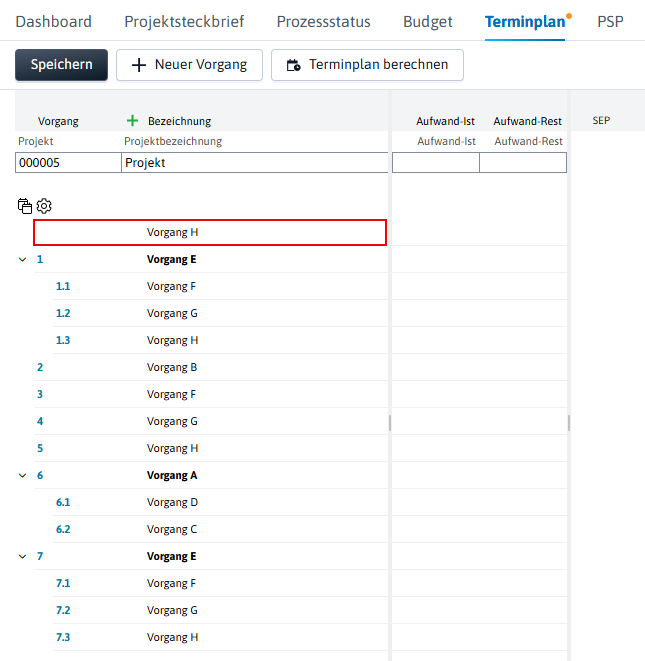Go to the Prozessstatus tab
The width and height of the screenshot is (645, 661).
tap(323, 21)
